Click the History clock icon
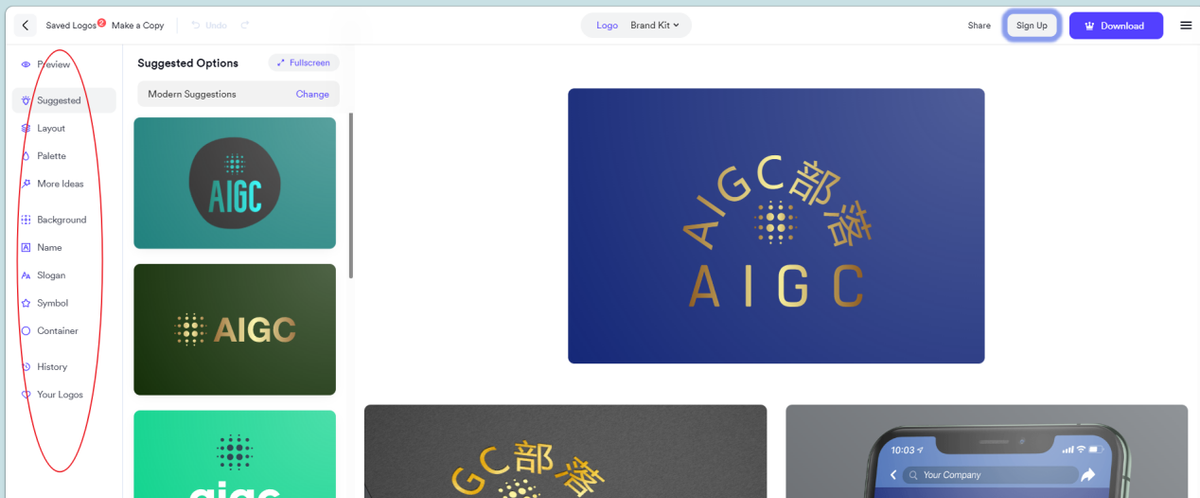Viewport: 1200px width, 498px height. coord(26,367)
